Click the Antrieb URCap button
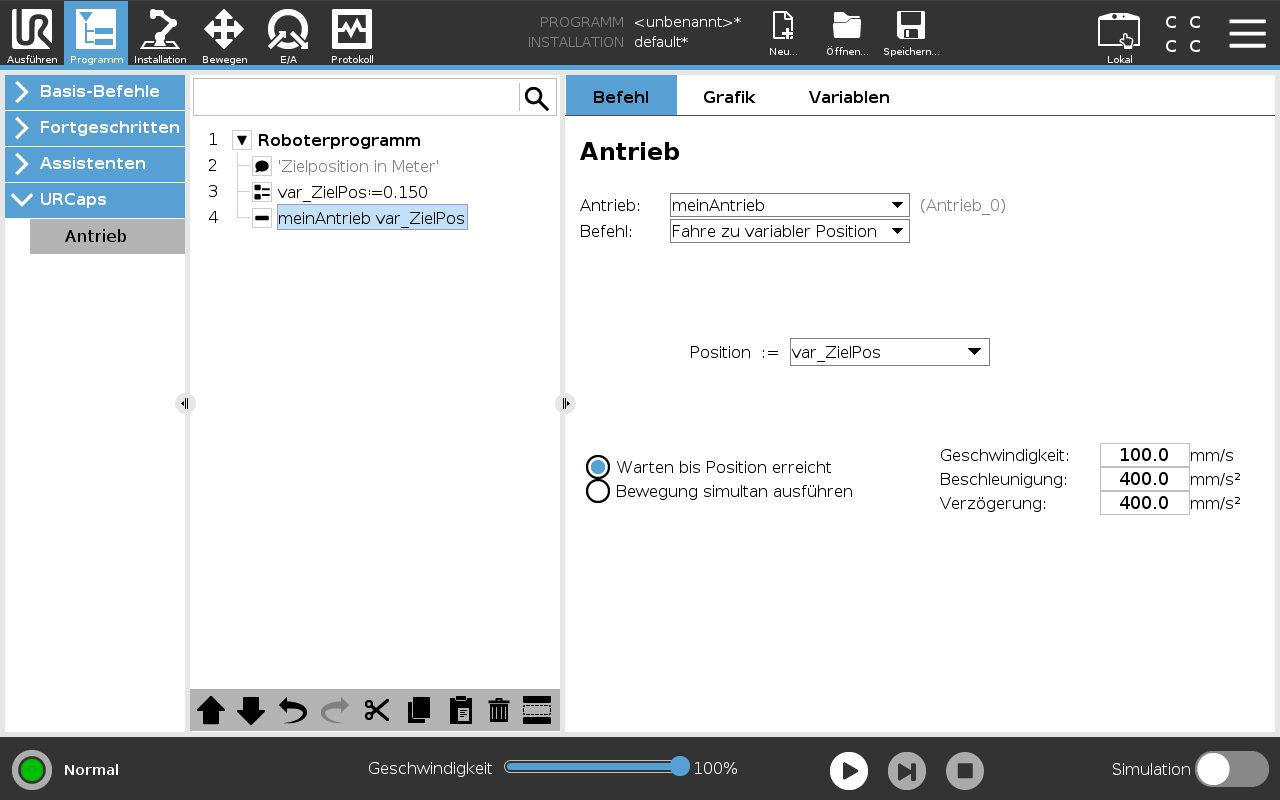 tap(107, 237)
